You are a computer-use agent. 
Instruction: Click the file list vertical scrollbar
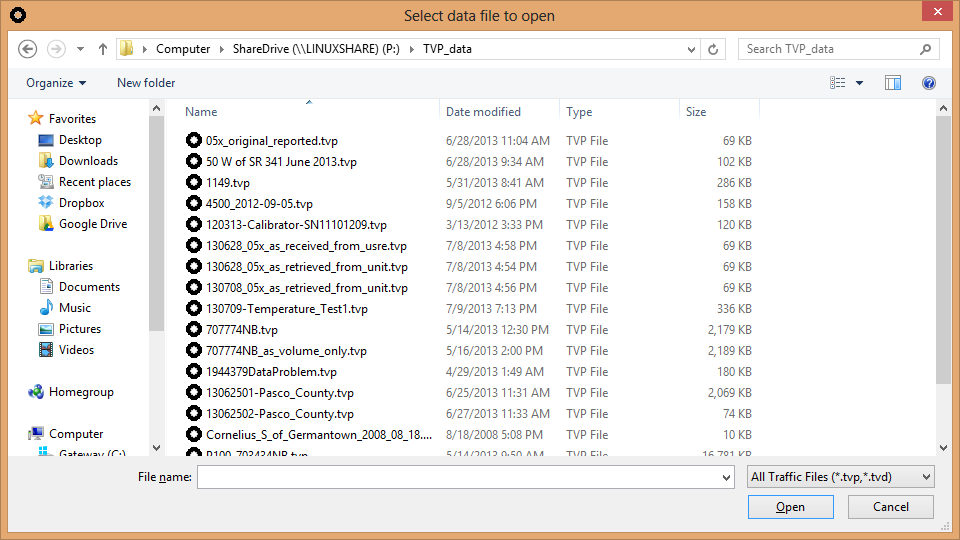pyautogui.click(x=944, y=250)
